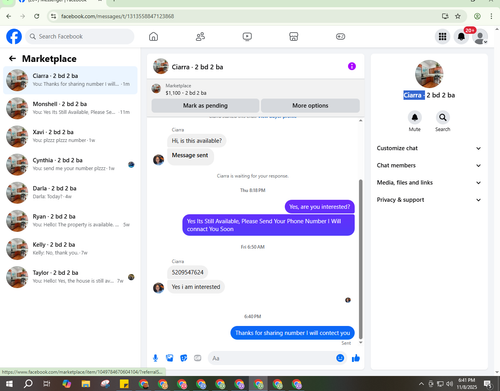500x391 pixels.
Task: Open File Explorer from the taskbar
Action: (86, 384)
